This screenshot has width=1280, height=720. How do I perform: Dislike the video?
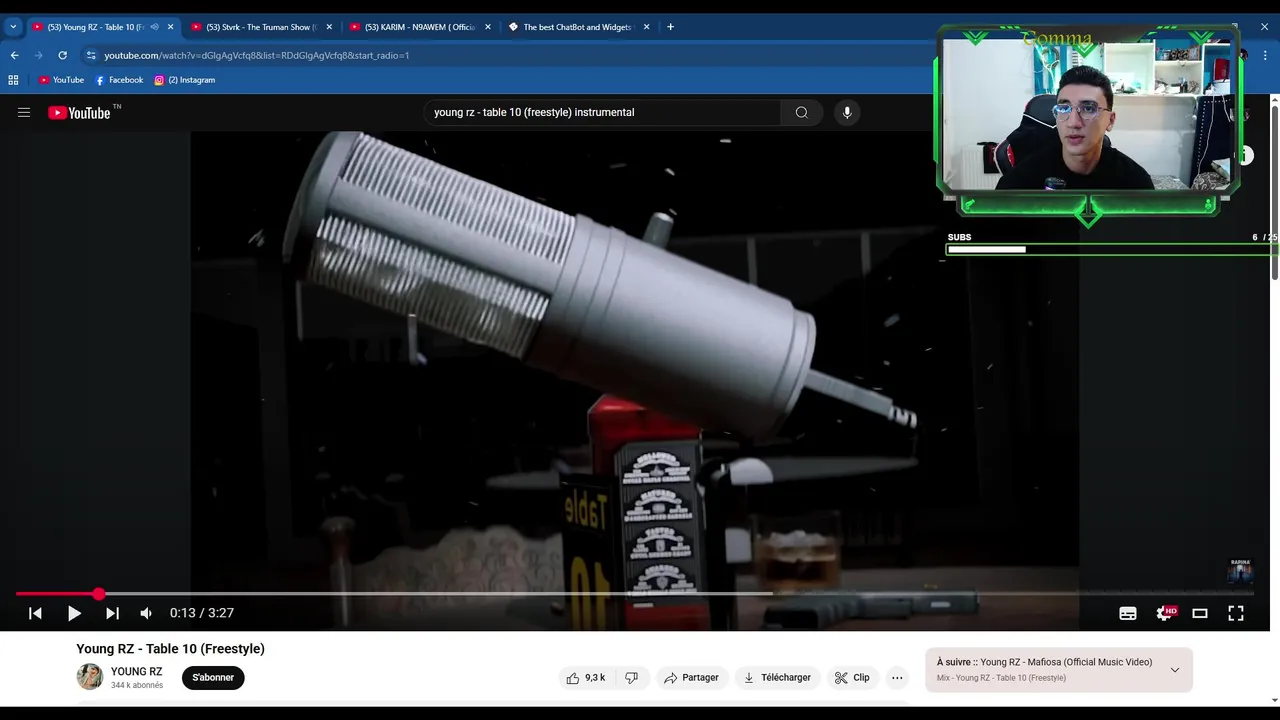(631, 678)
